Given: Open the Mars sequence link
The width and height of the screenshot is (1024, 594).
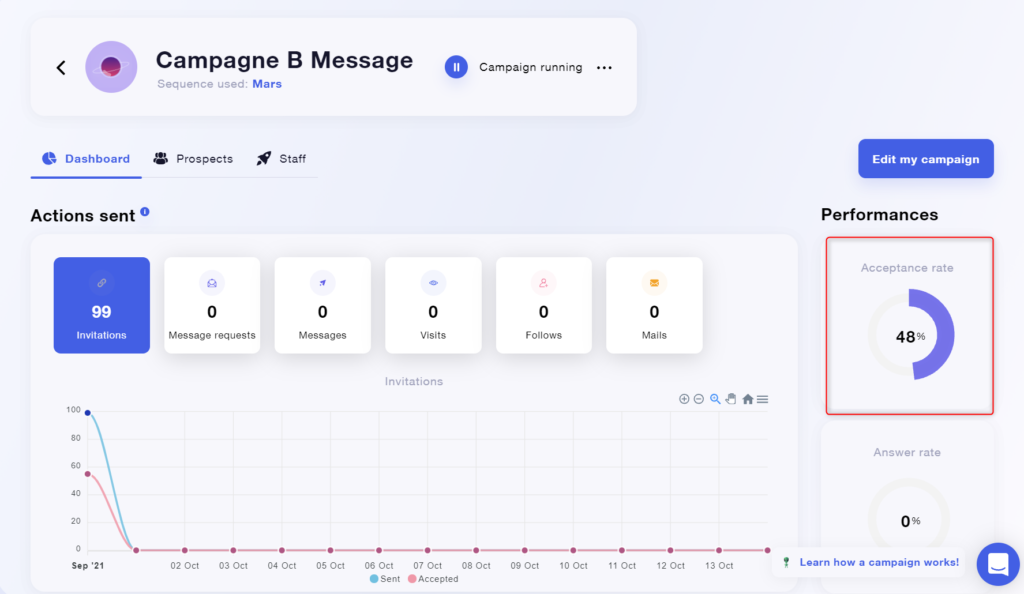Looking at the screenshot, I should point(267,84).
